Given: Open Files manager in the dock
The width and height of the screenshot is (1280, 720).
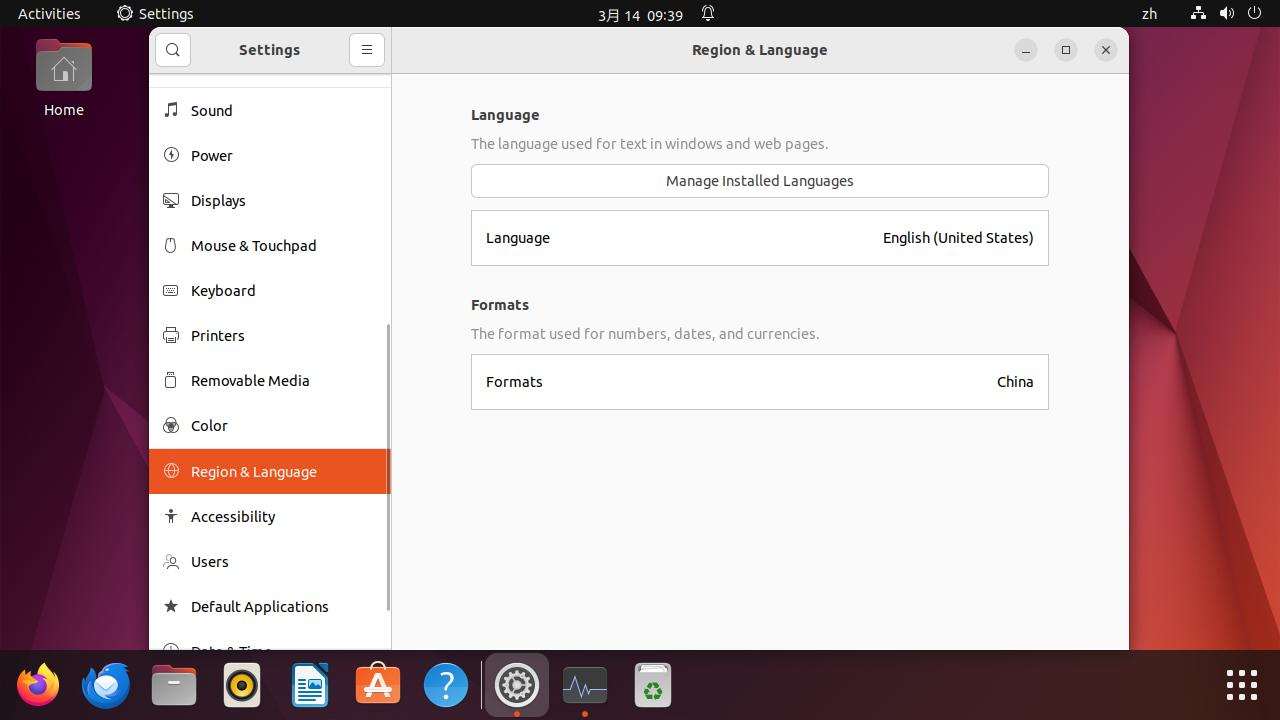Looking at the screenshot, I should click(174, 686).
